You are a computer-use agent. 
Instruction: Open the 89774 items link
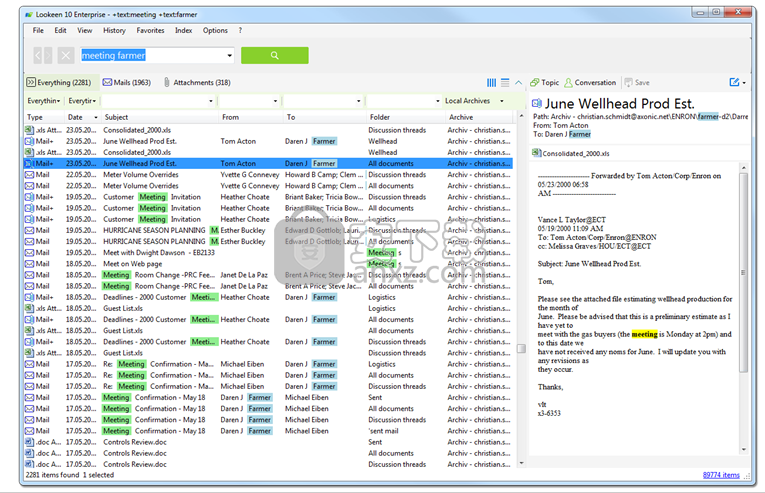tap(721, 475)
